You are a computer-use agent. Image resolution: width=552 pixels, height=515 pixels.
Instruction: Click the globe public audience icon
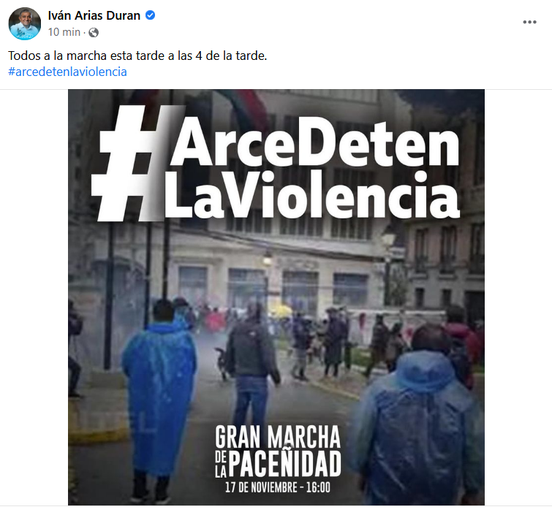(93, 32)
